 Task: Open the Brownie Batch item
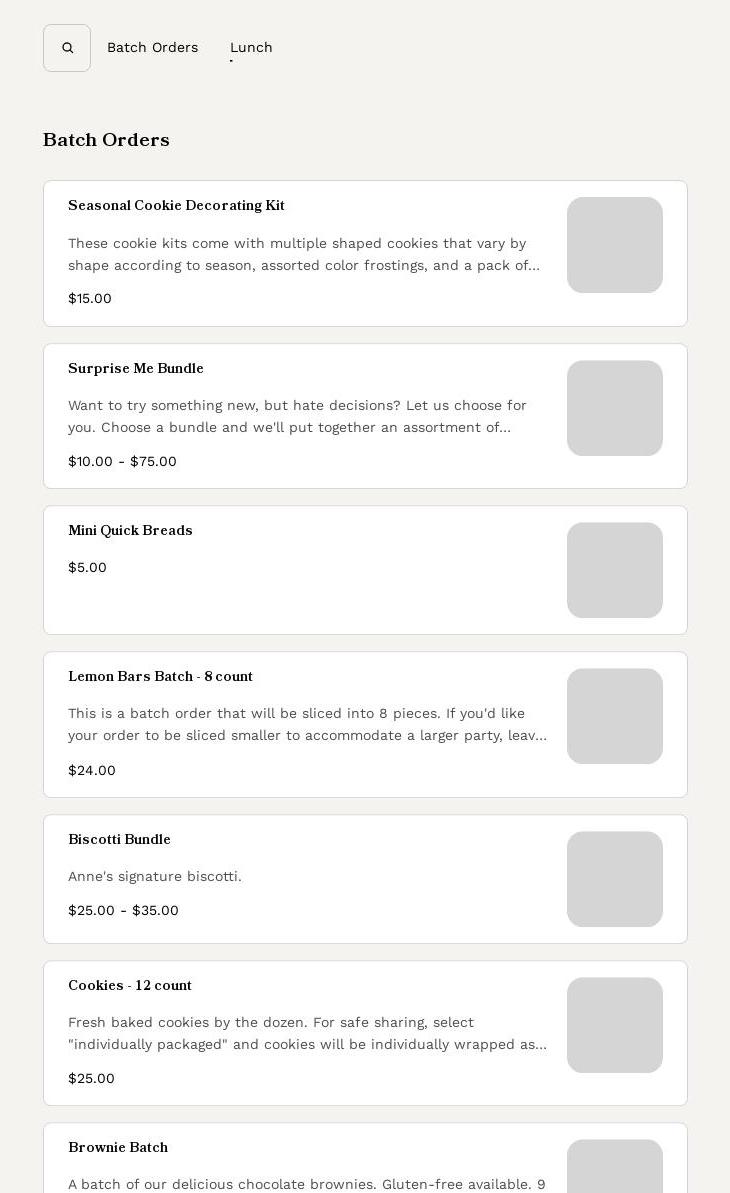tap(118, 1148)
